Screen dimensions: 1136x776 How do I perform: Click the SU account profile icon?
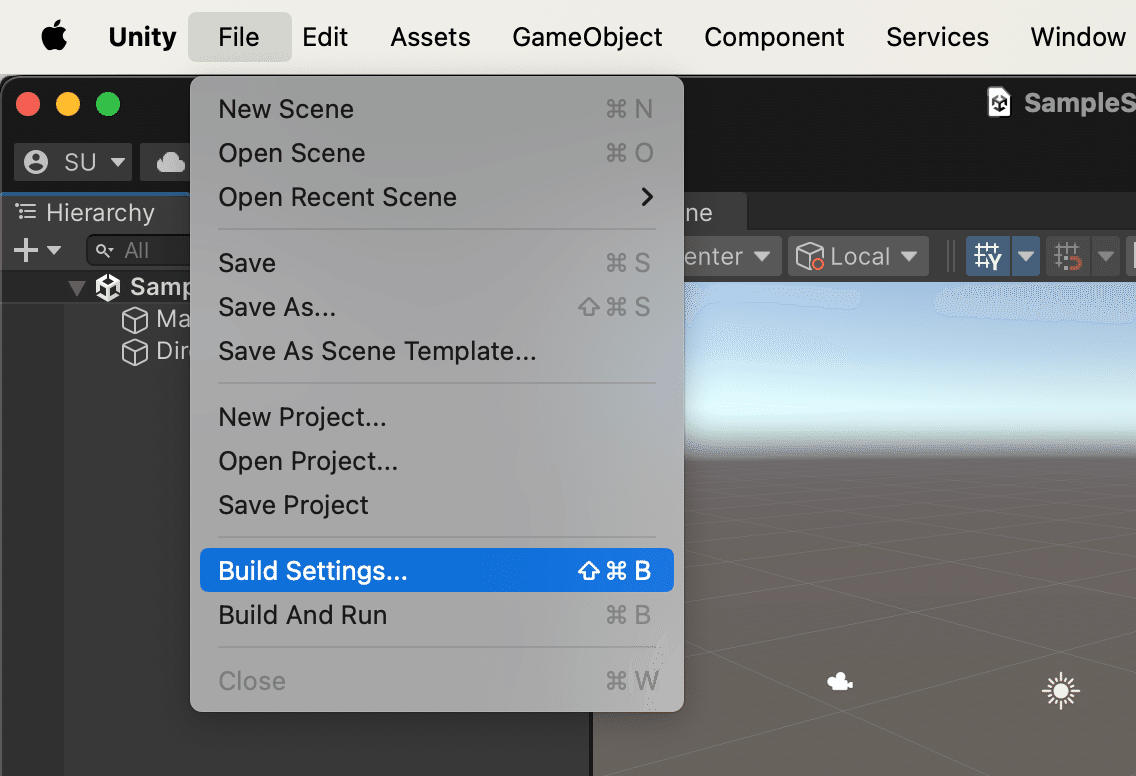(36, 162)
